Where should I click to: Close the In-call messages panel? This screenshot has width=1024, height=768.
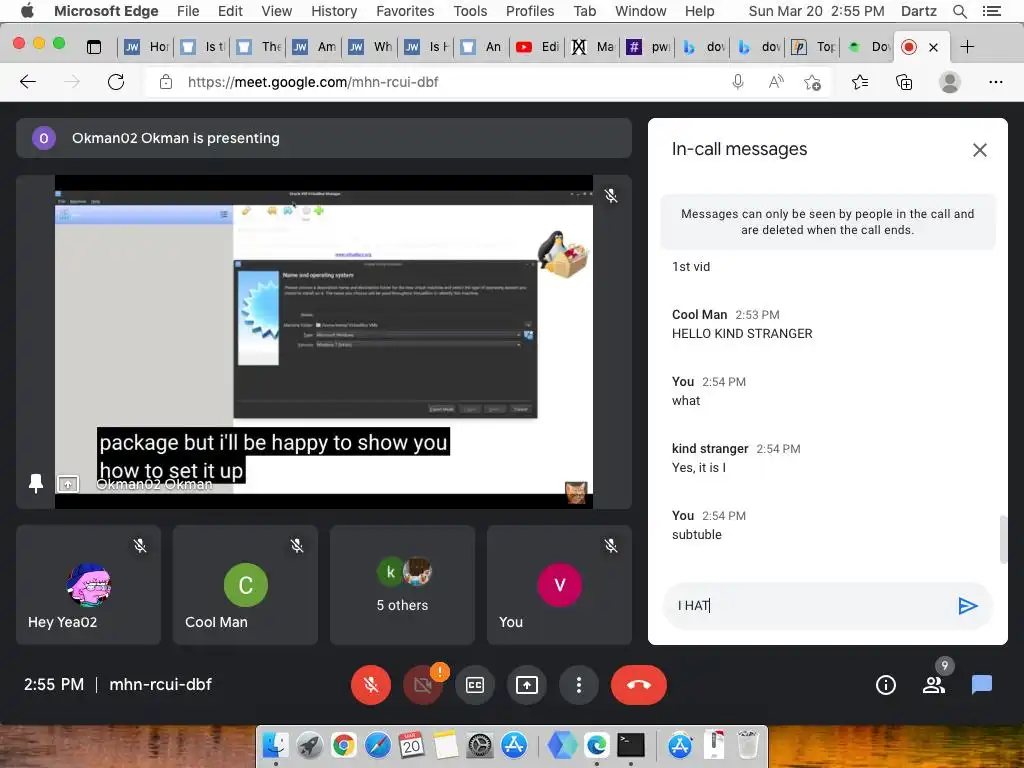click(980, 150)
